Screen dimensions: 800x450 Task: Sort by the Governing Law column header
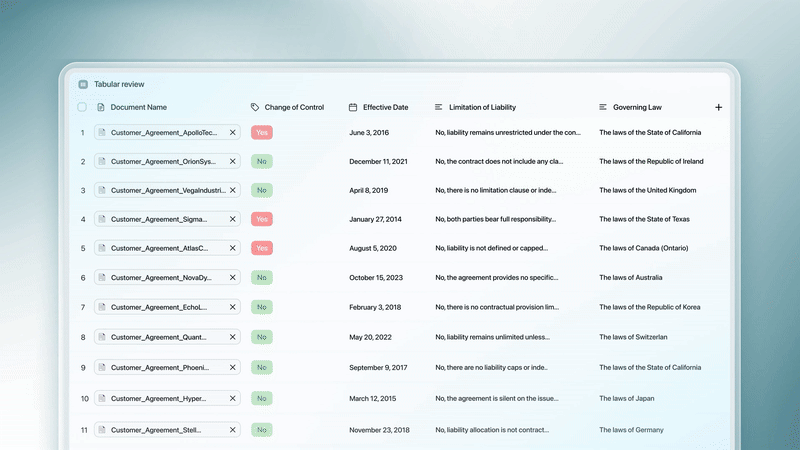point(637,107)
